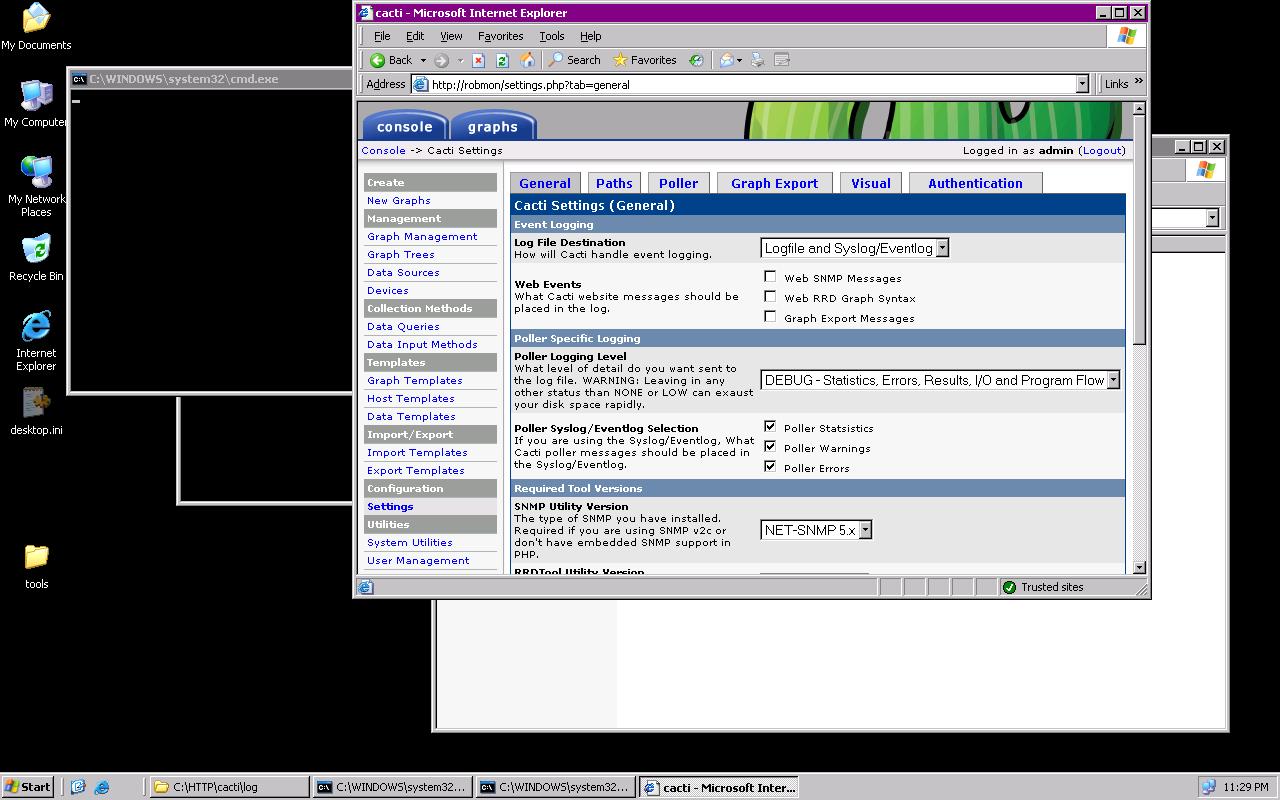Open the Back button history arrow

(423, 60)
